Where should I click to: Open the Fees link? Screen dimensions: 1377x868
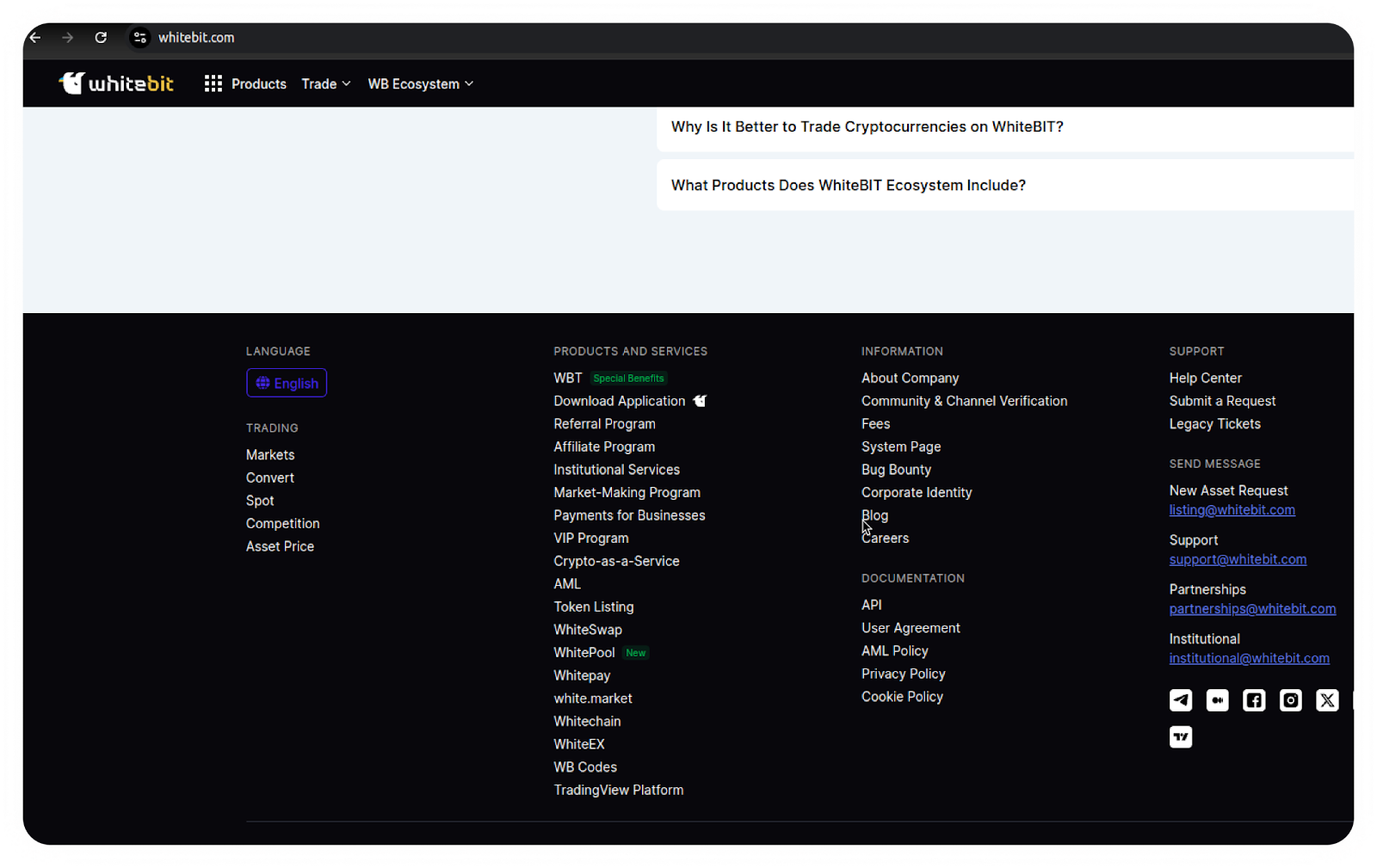click(x=876, y=424)
